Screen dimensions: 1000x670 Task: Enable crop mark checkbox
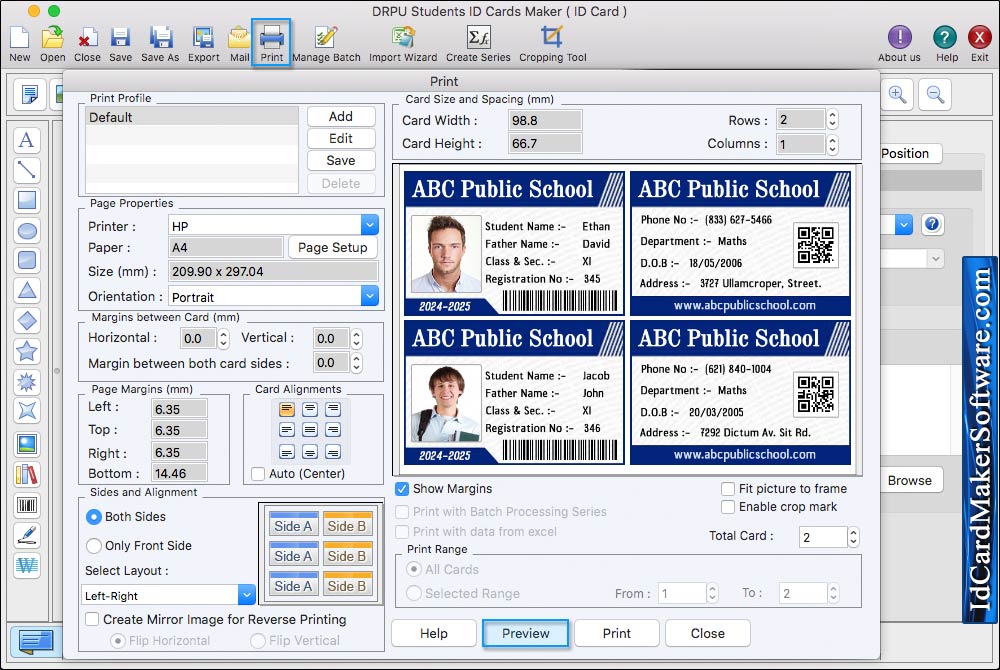728,507
